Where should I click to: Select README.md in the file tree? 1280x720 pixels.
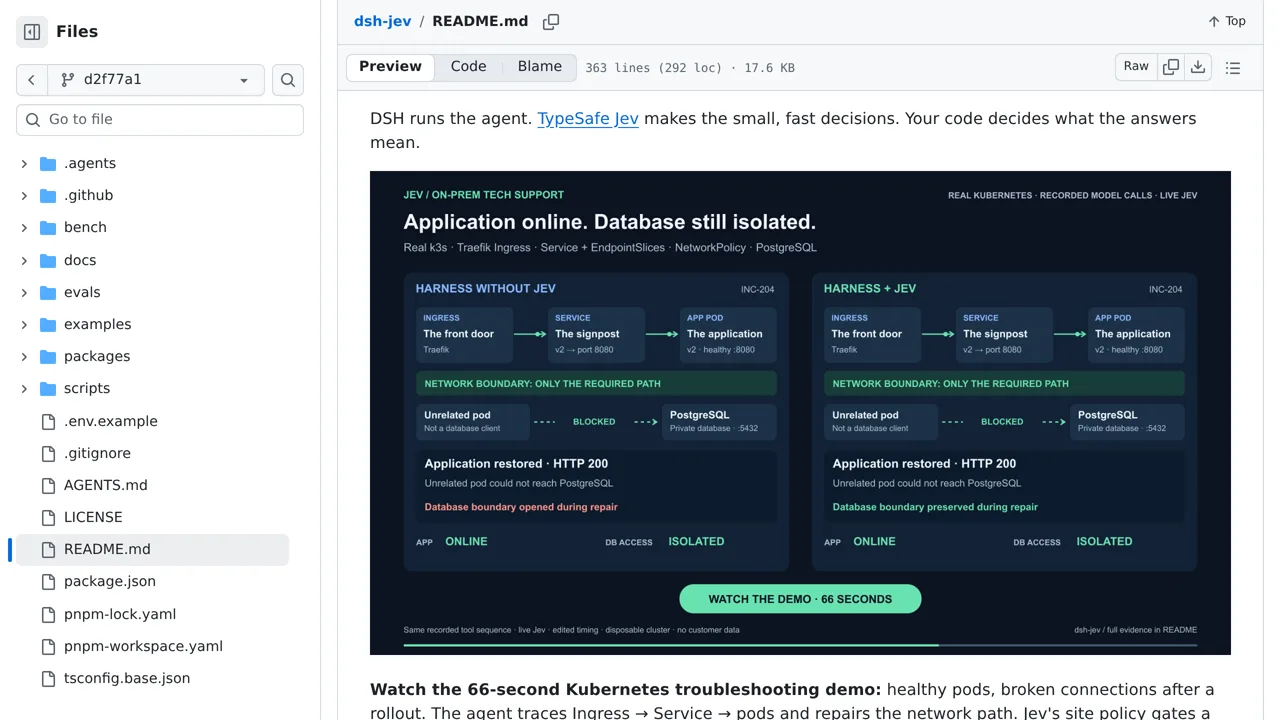tap(152, 549)
